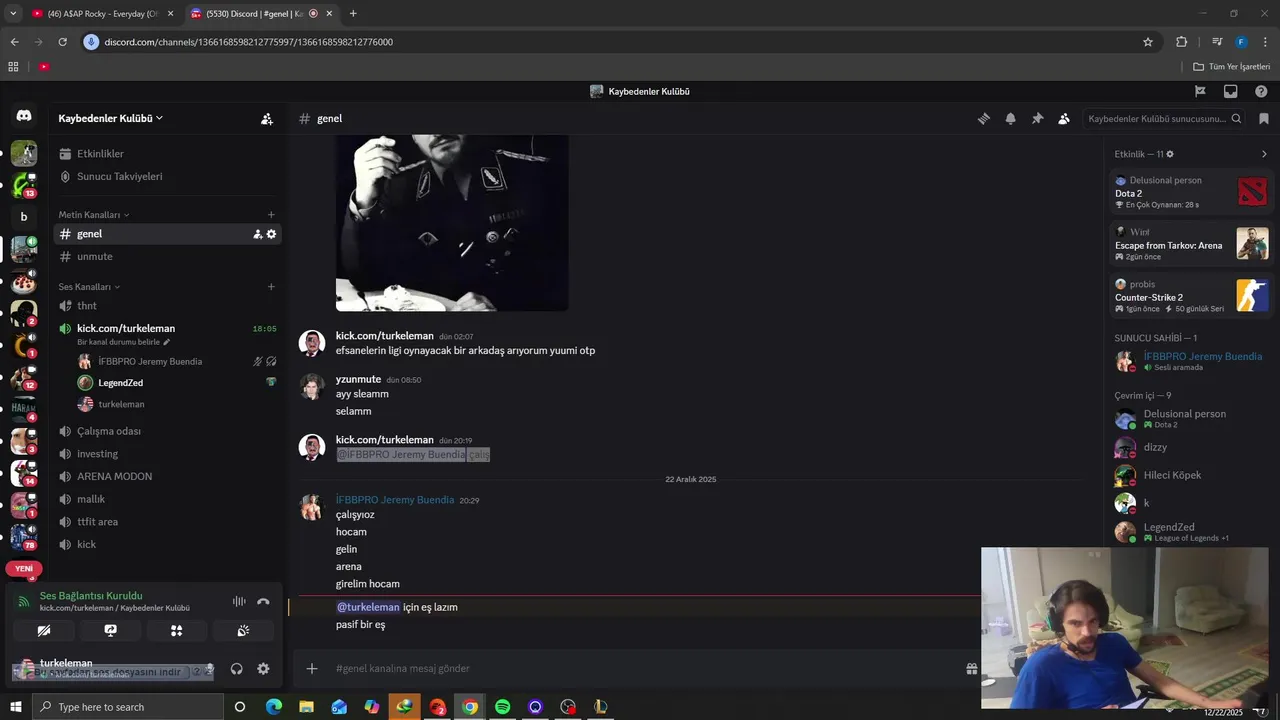The height and width of the screenshot is (720, 1280).
Task: Disconnect from voice with the hang-up icon
Action: click(263, 602)
